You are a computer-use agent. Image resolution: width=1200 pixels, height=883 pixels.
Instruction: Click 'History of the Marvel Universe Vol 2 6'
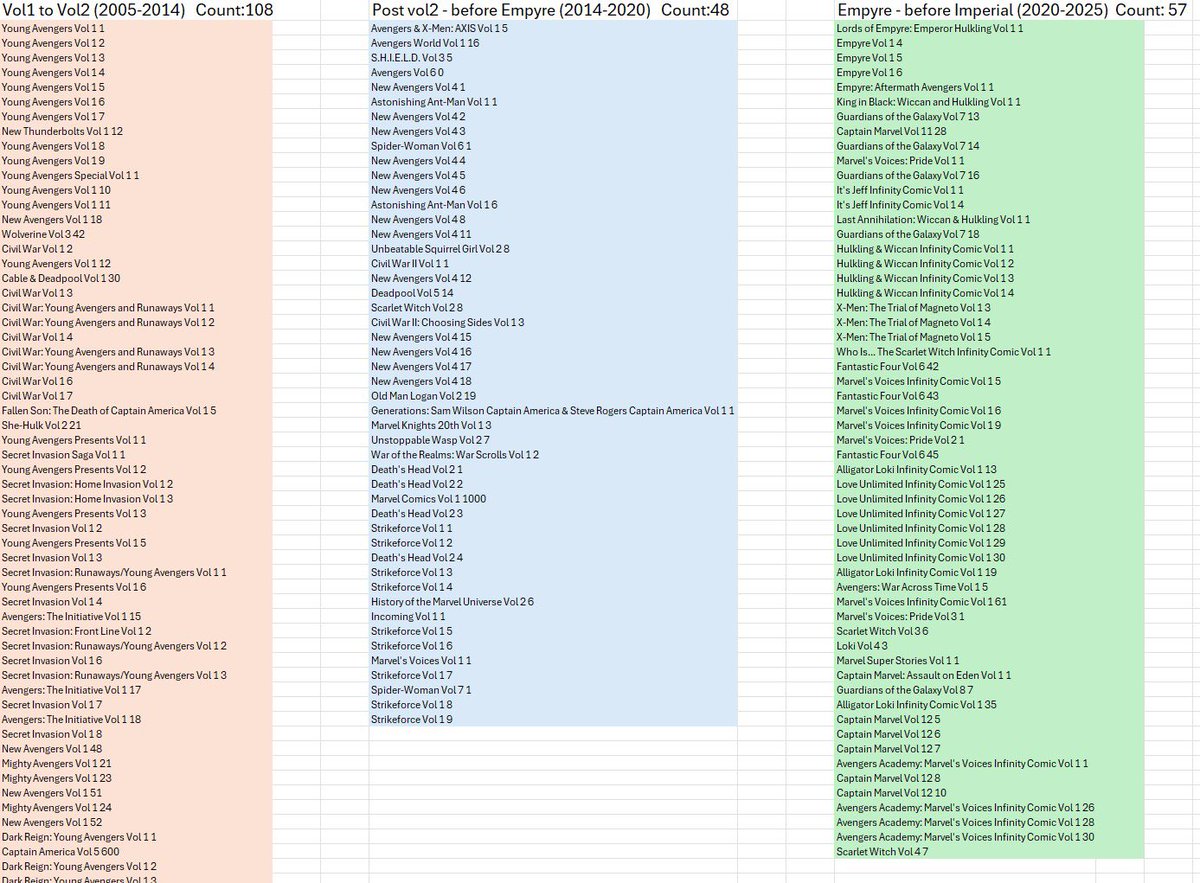(x=553, y=602)
